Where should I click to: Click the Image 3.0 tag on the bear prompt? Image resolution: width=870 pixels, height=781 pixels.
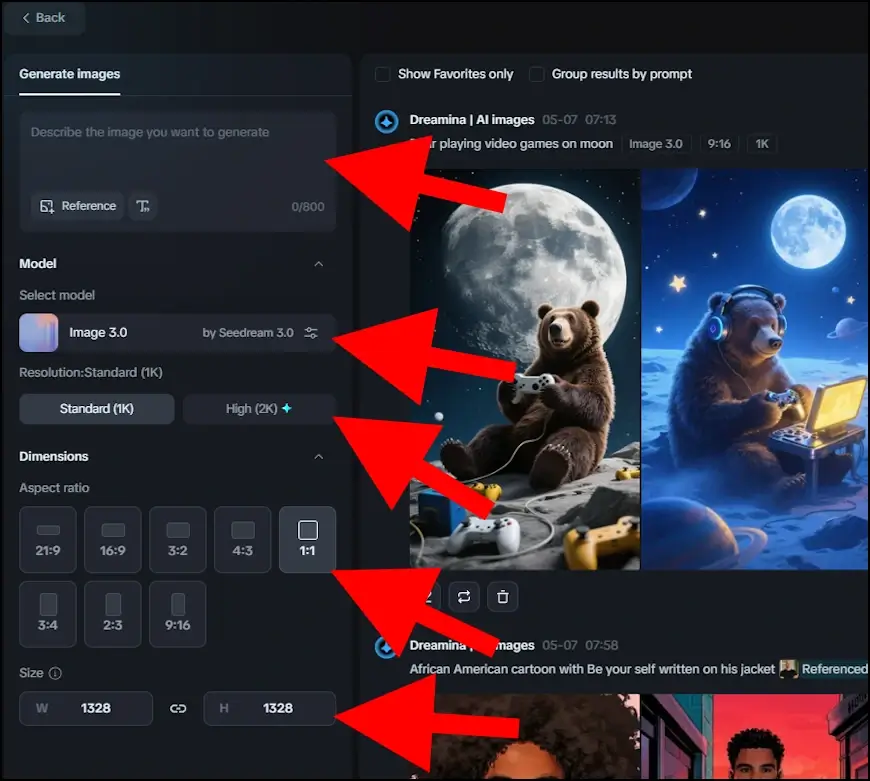click(656, 144)
